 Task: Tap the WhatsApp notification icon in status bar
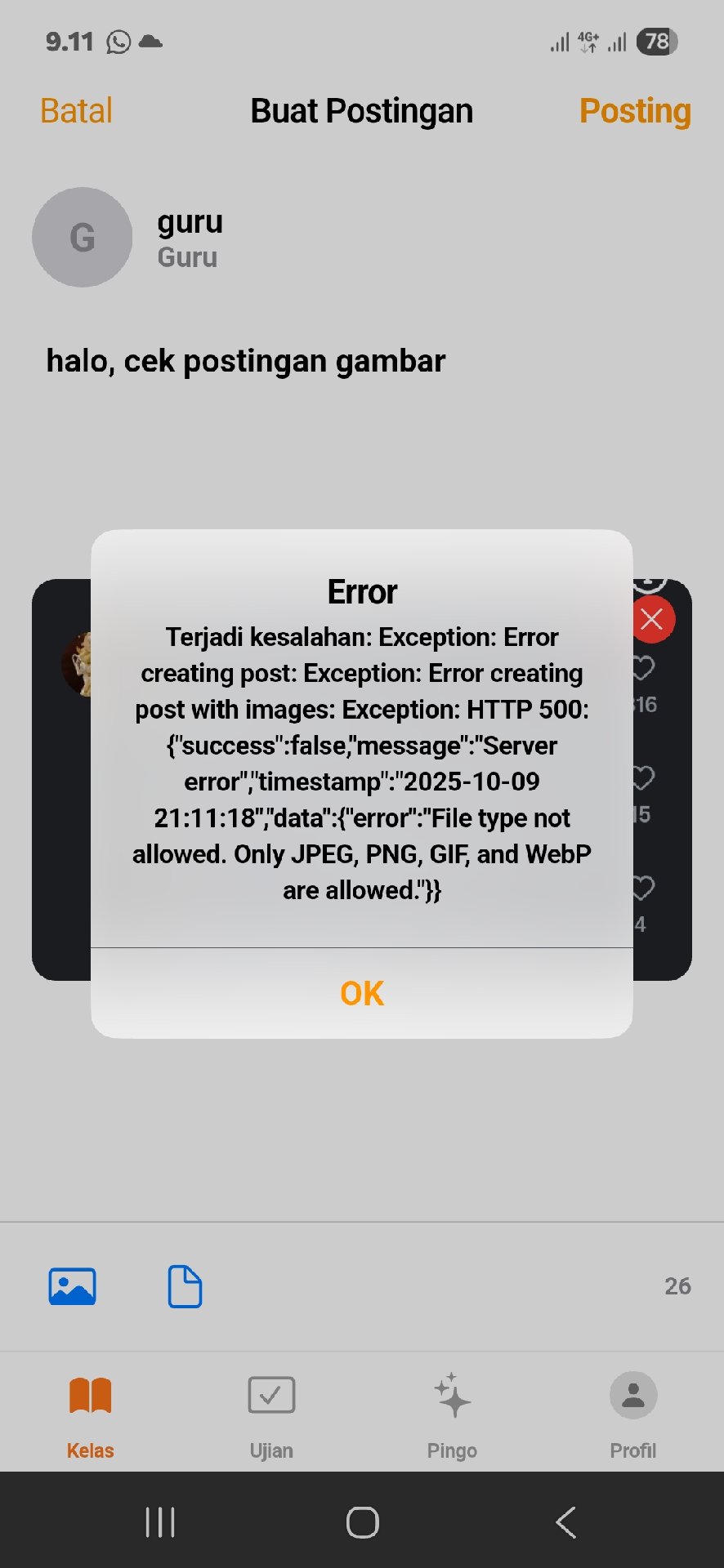[118, 42]
